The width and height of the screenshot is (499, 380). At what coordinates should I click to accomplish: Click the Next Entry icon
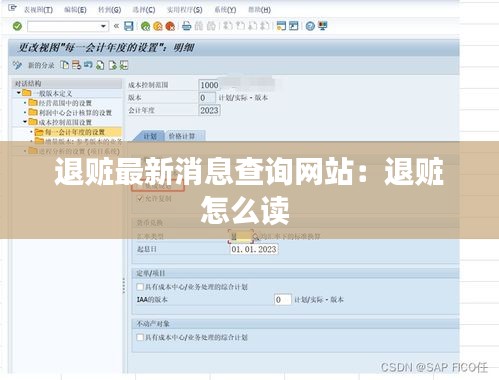(112, 65)
